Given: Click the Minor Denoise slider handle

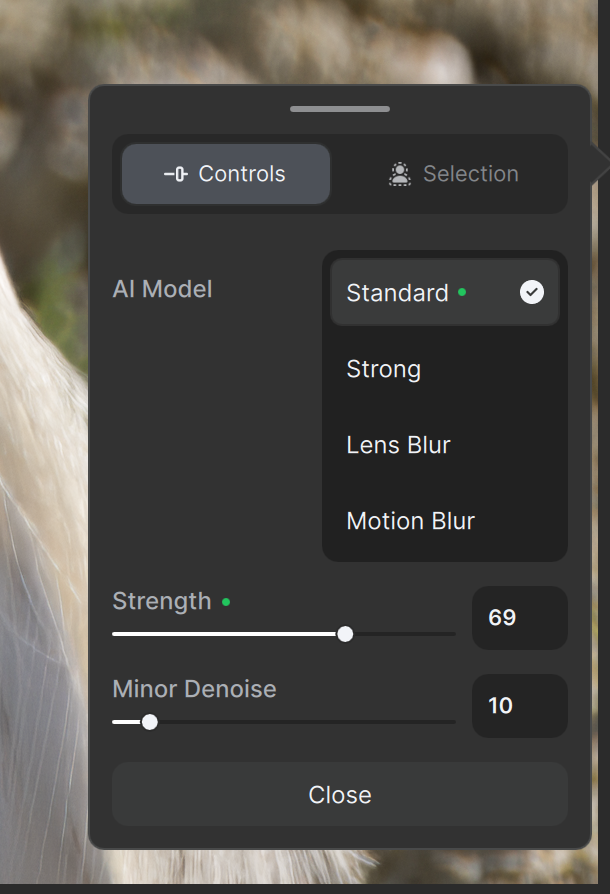Looking at the screenshot, I should (x=149, y=722).
